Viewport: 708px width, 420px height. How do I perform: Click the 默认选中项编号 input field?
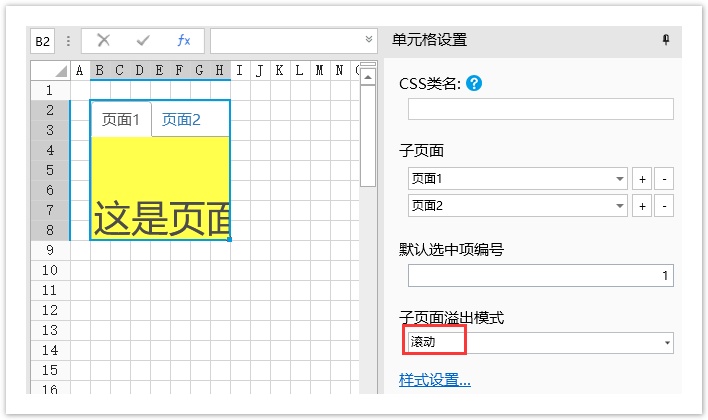point(540,275)
